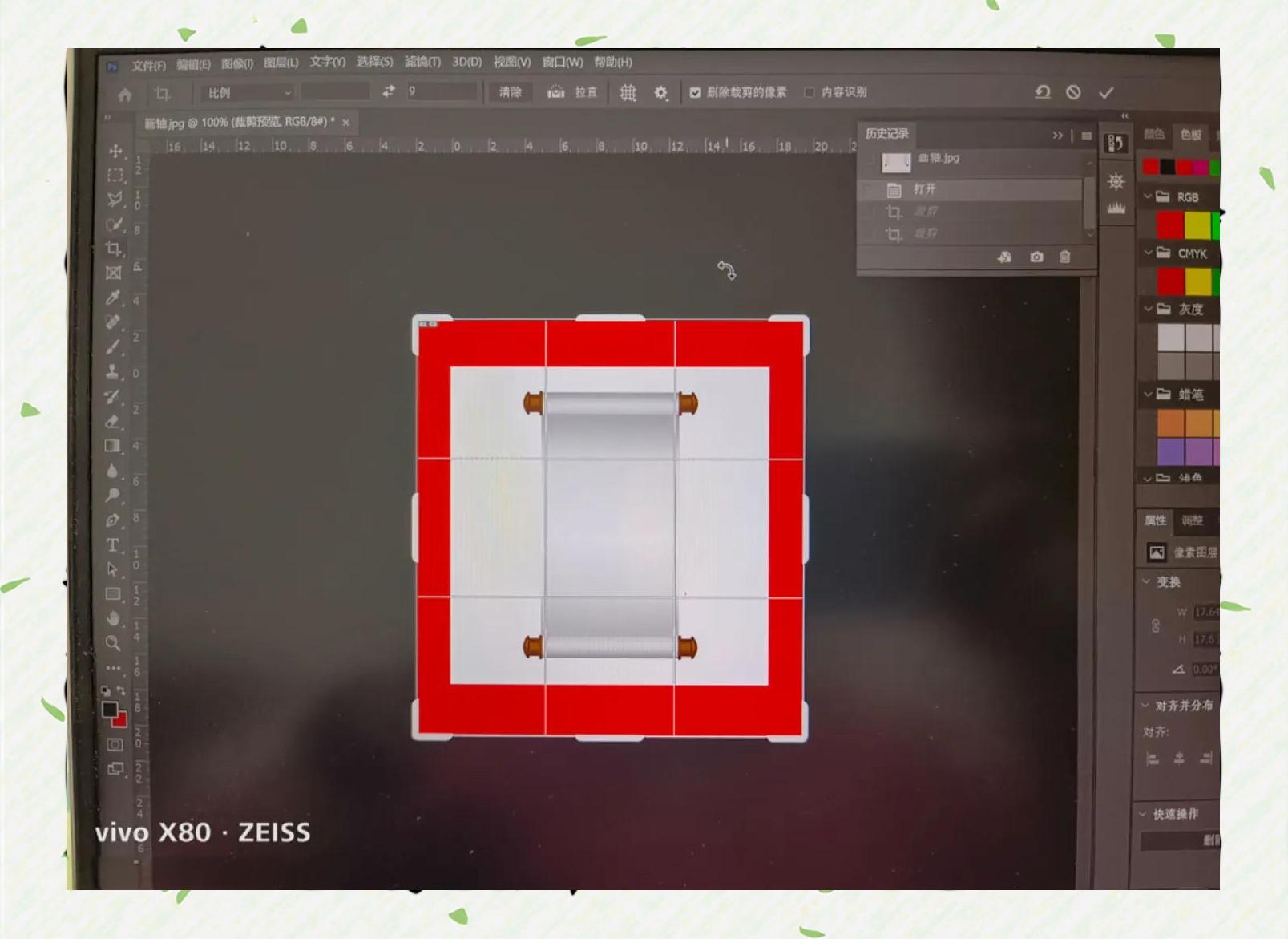Open crop overlay grid options
This screenshot has height=939, width=1288.
tap(628, 93)
